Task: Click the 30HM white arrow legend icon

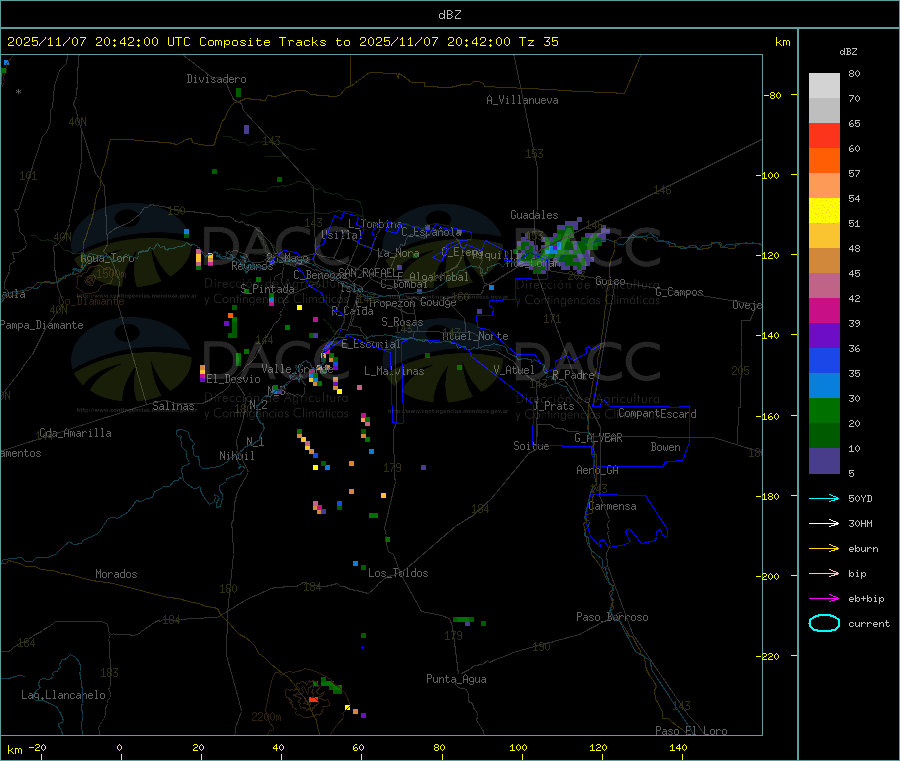Action: click(824, 523)
